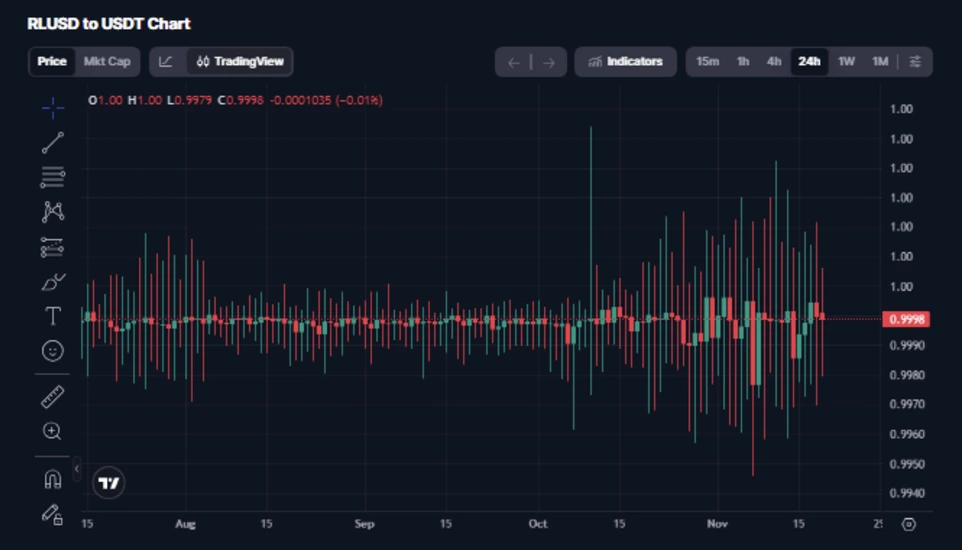
Task: Select the Text annotation tool
Action: click(x=53, y=316)
